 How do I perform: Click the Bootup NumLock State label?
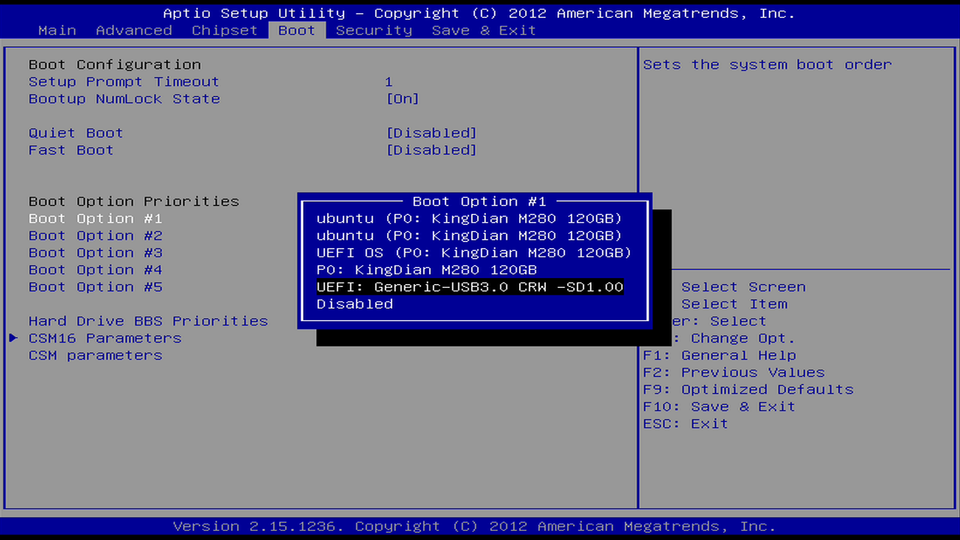pos(124,99)
